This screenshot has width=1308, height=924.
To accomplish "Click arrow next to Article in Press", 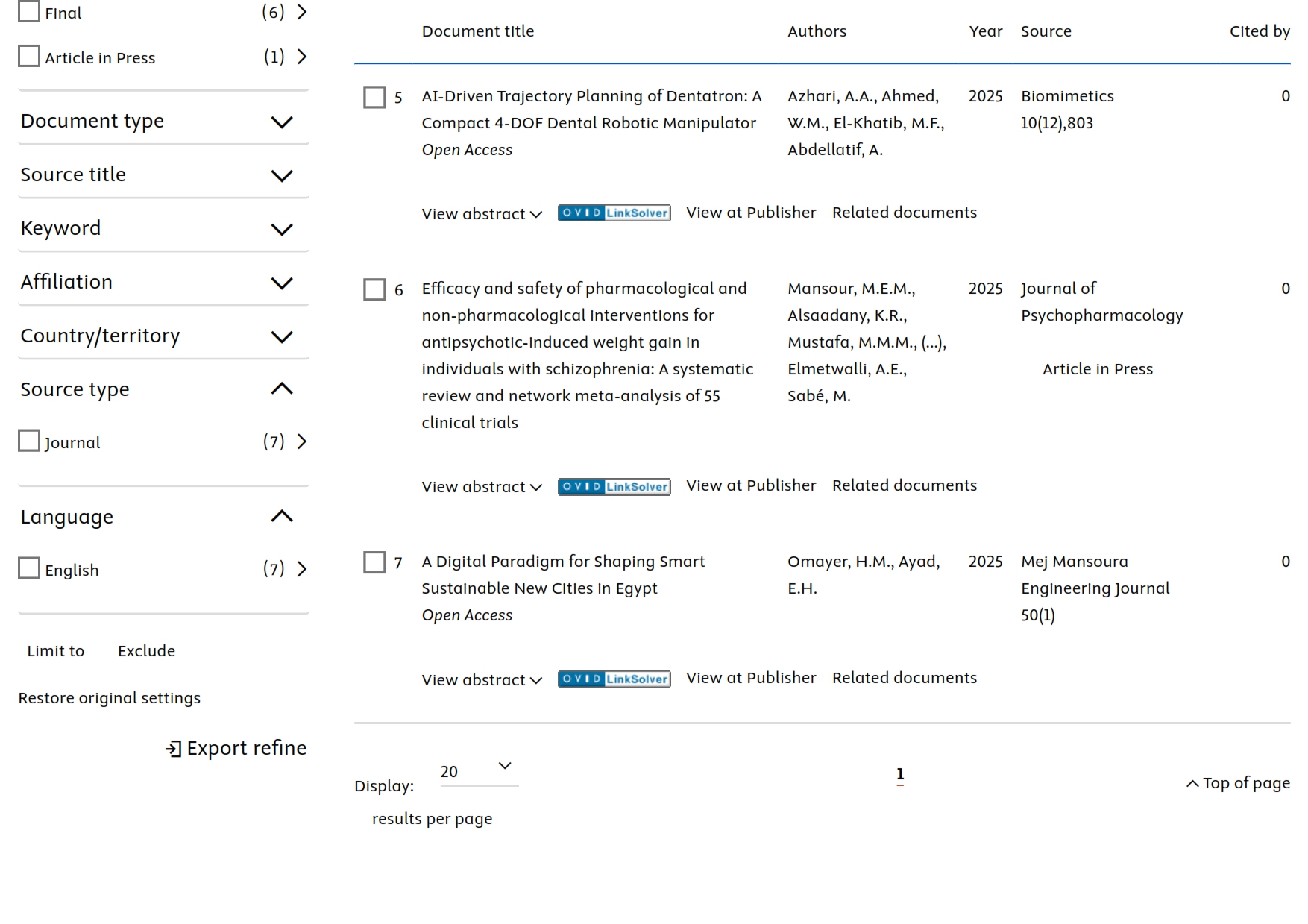I will (302, 57).
